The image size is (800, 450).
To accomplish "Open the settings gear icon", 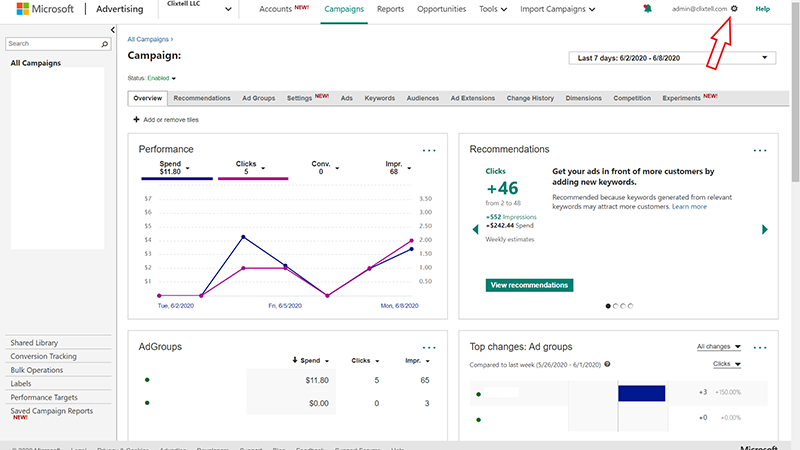I will (734, 9).
